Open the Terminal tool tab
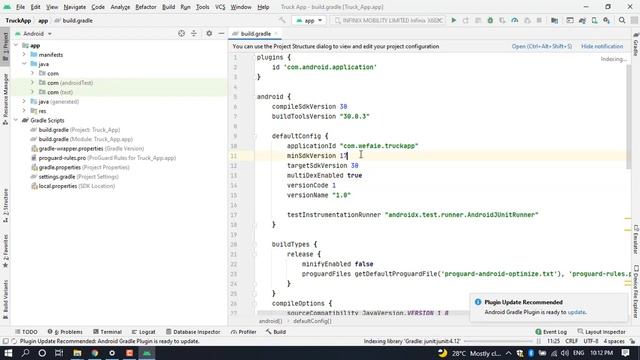The image size is (640, 360). (x=107, y=332)
